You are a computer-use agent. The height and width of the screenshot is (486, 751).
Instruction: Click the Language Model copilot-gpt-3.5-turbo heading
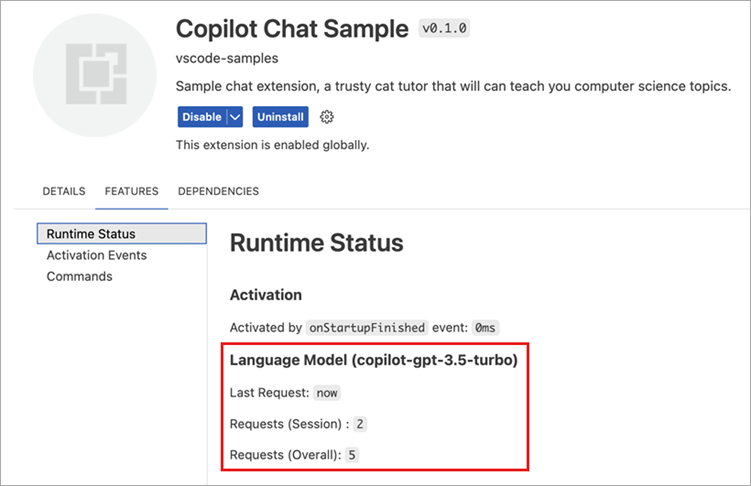[373, 360]
